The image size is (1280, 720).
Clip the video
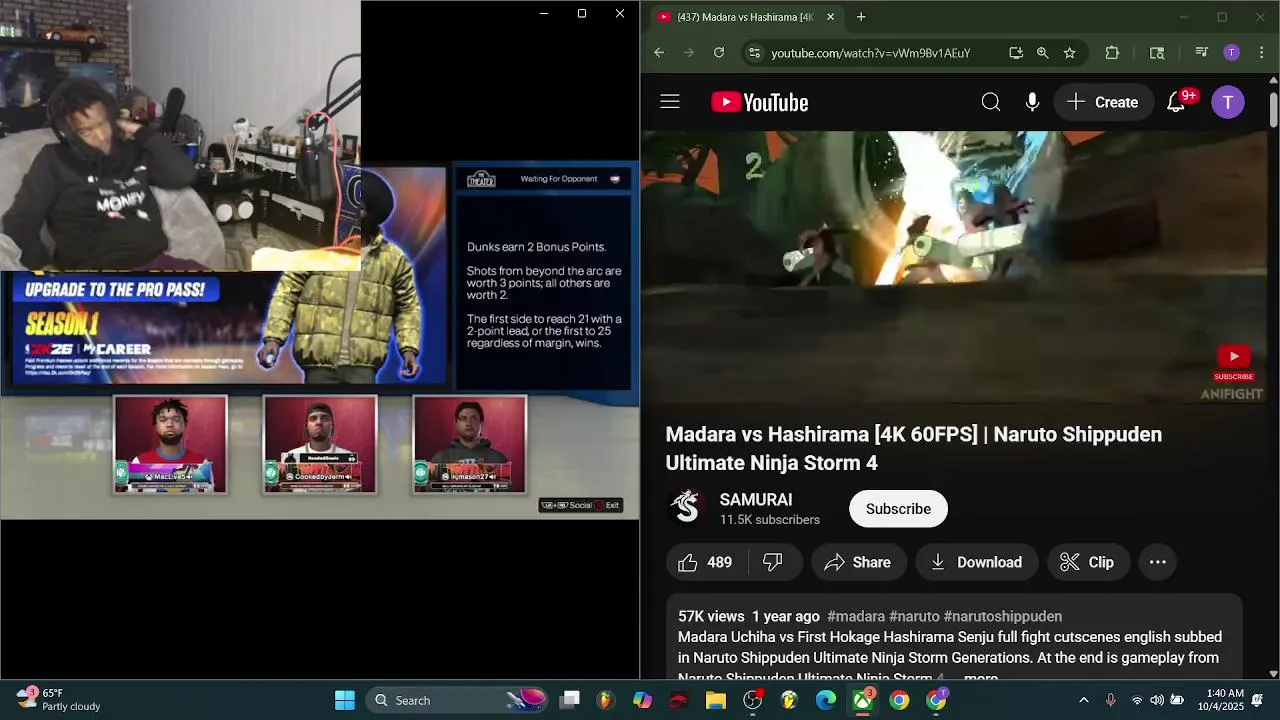(x=1088, y=562)
